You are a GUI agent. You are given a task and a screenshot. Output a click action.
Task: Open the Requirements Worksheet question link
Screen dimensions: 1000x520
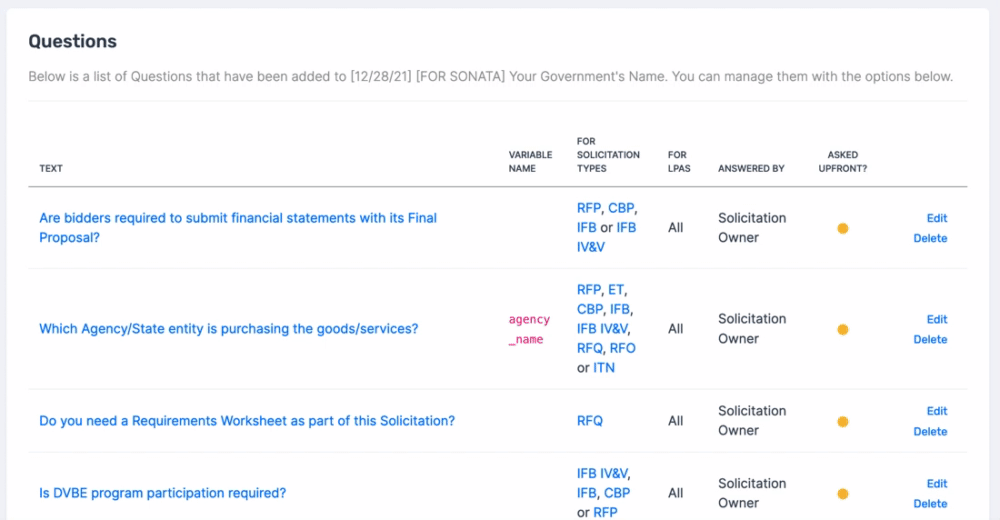247,421
